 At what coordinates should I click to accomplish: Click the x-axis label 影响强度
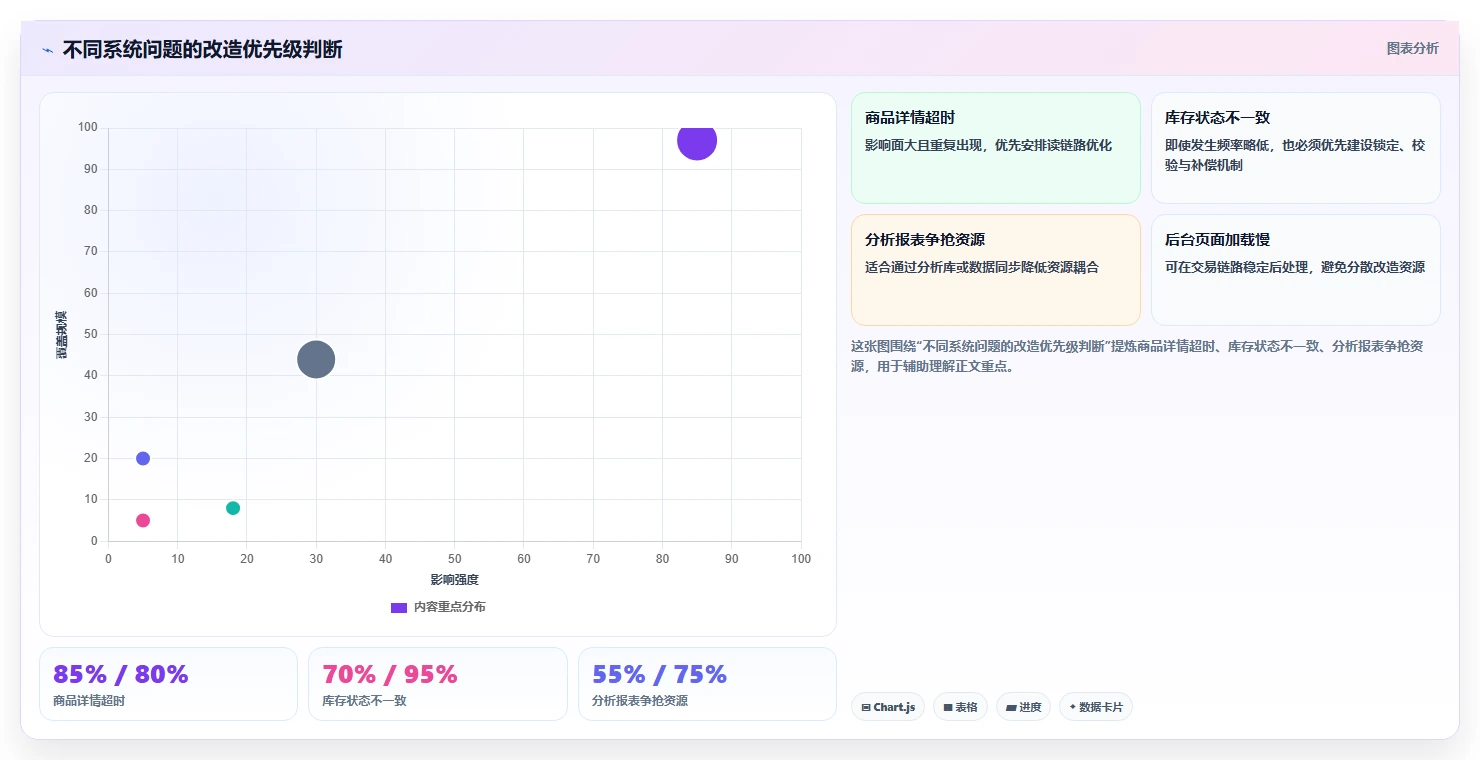[x=455, y=580]
